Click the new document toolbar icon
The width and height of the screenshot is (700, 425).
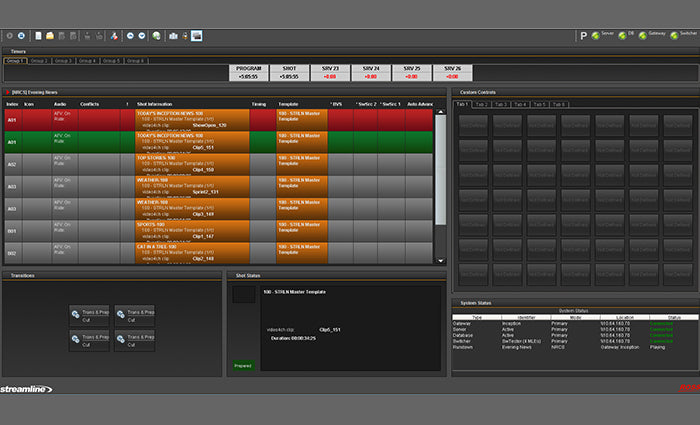click(x=38, y=36)
